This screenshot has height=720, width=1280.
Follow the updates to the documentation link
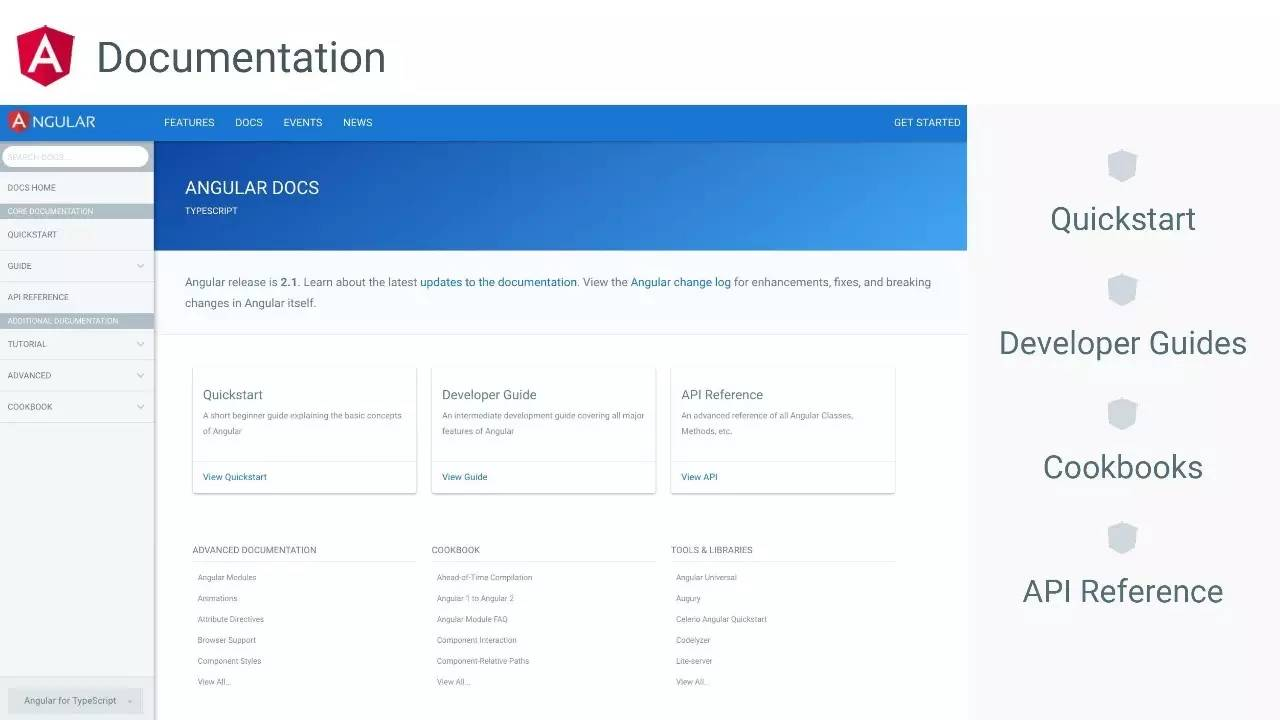point(498,282)
